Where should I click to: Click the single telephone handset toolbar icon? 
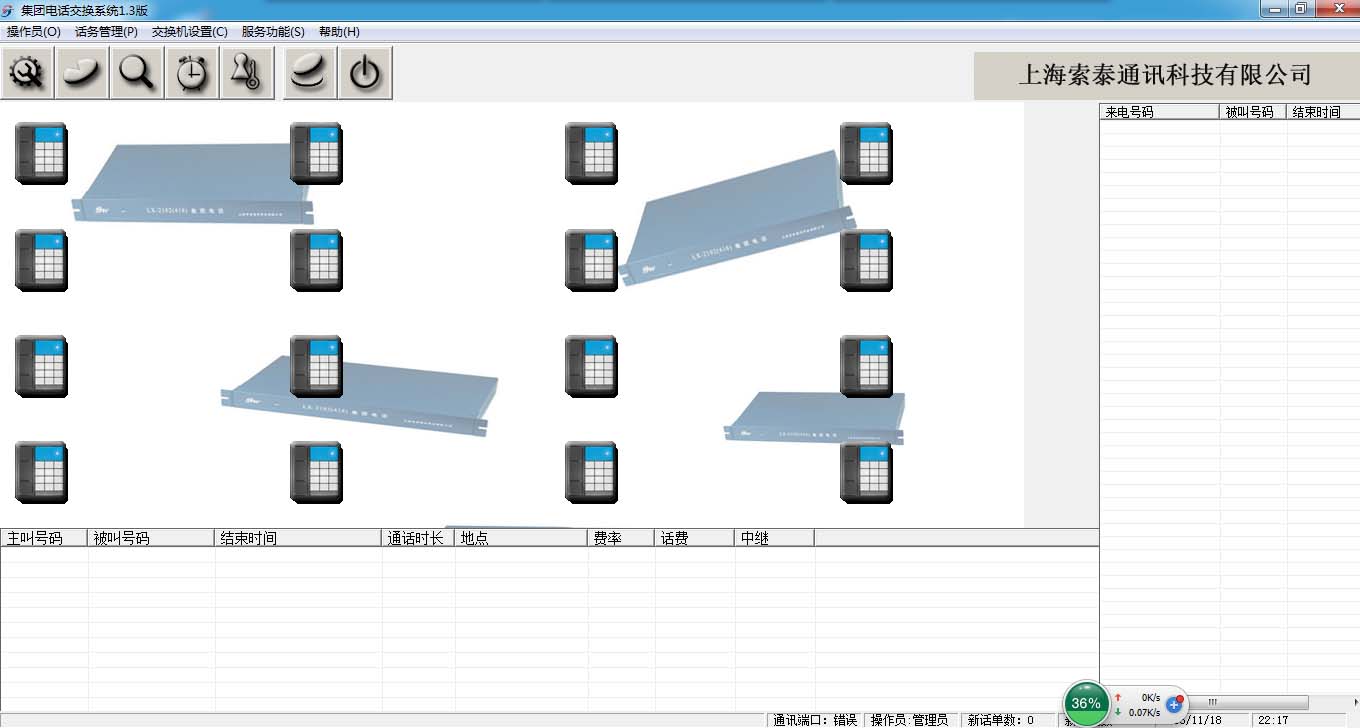pos(82,73)
